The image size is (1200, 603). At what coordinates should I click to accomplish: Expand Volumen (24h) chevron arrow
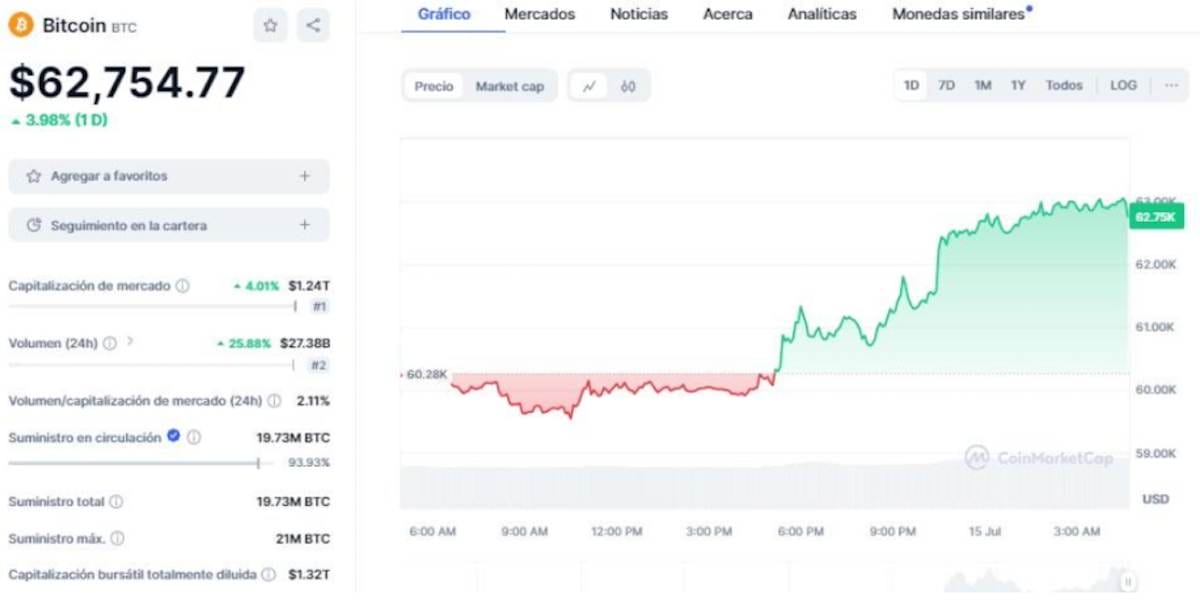click(x=130, y=342)
